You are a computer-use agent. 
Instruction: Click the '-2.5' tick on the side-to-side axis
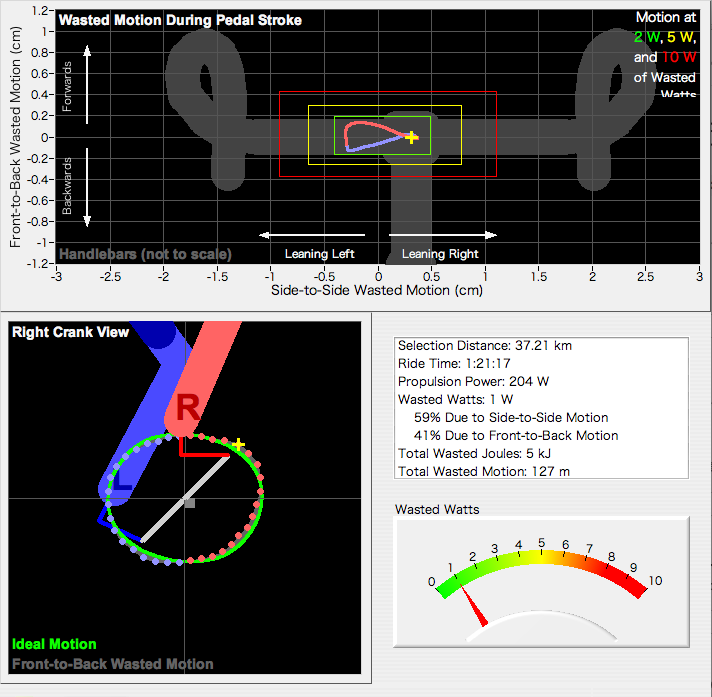coord(110,277)
